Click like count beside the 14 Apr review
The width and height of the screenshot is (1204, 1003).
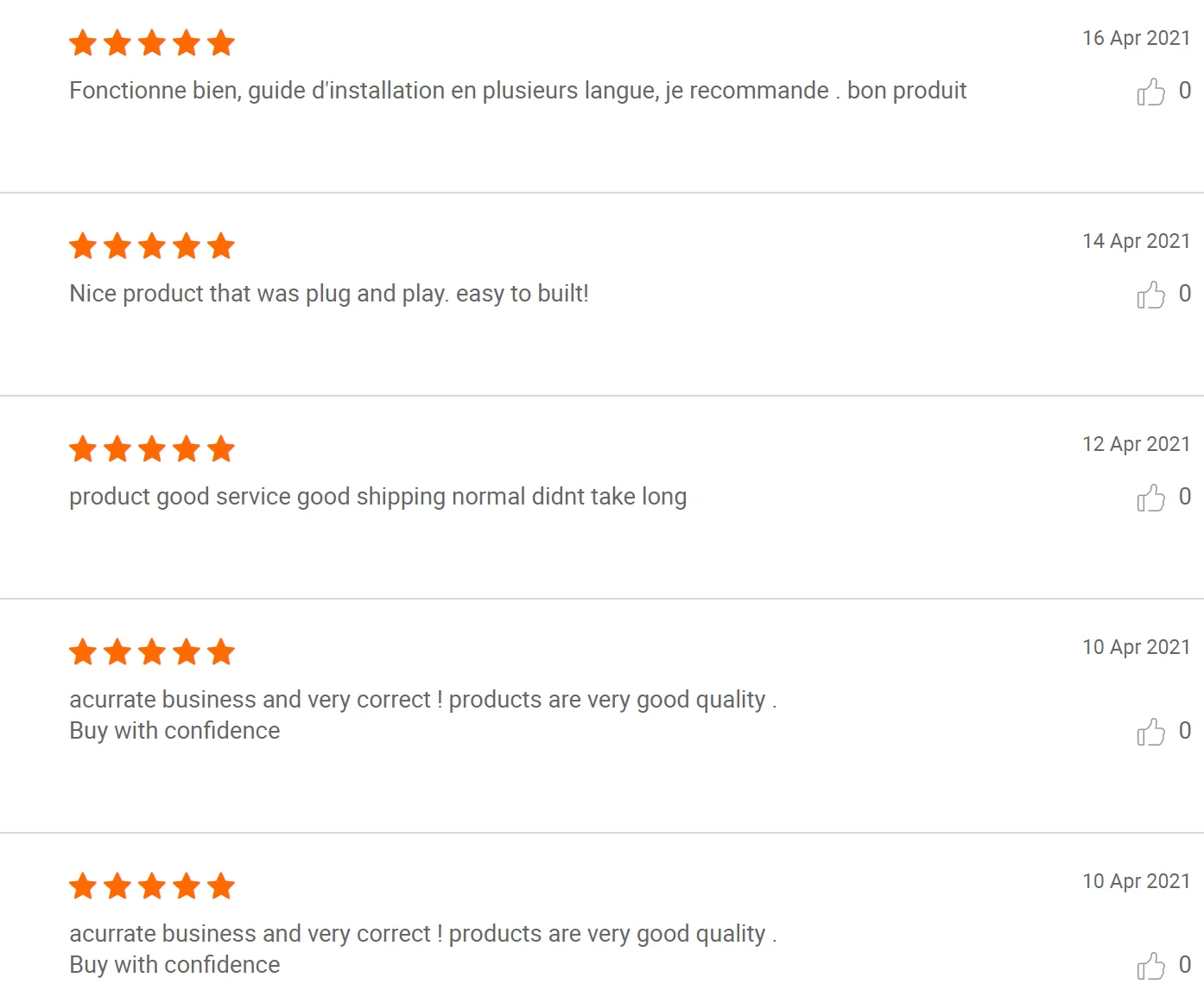click(x=1185, y=294)
